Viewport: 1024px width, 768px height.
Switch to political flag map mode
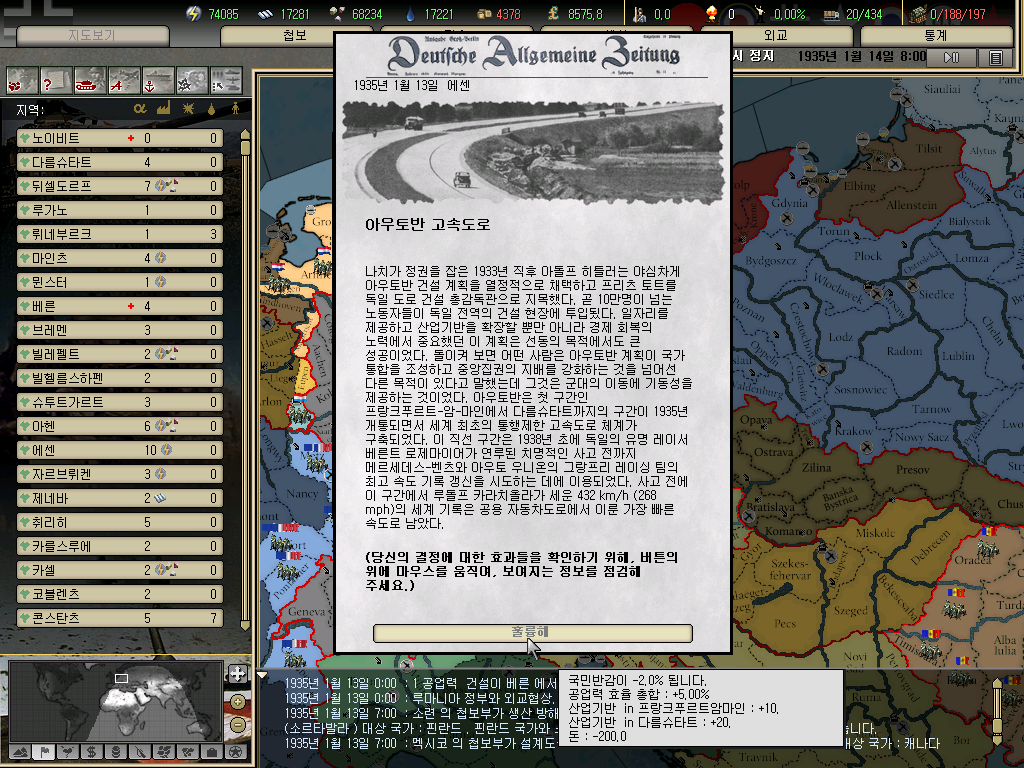[44, 752]
